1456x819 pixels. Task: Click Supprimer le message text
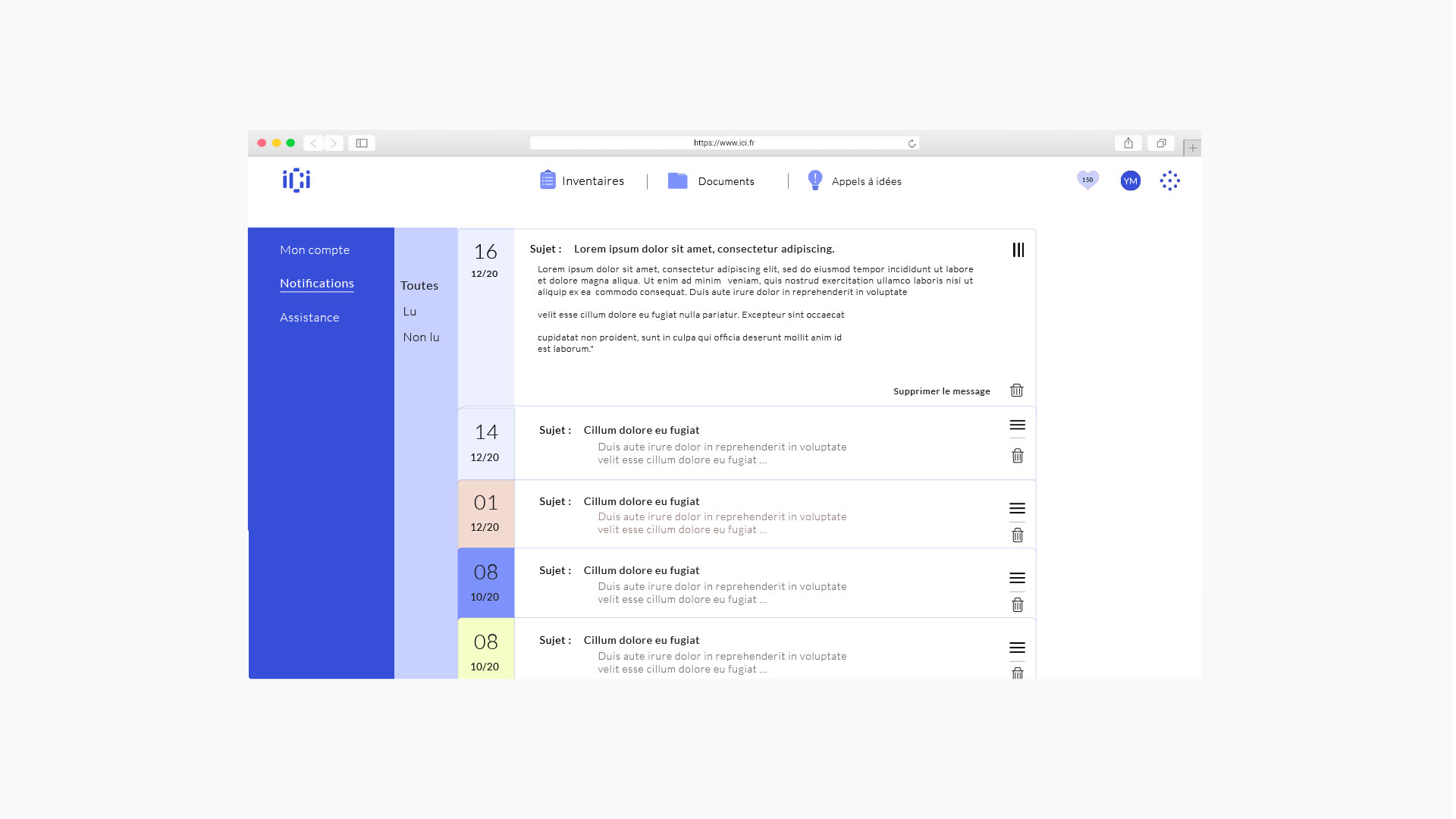coord(942,391)
